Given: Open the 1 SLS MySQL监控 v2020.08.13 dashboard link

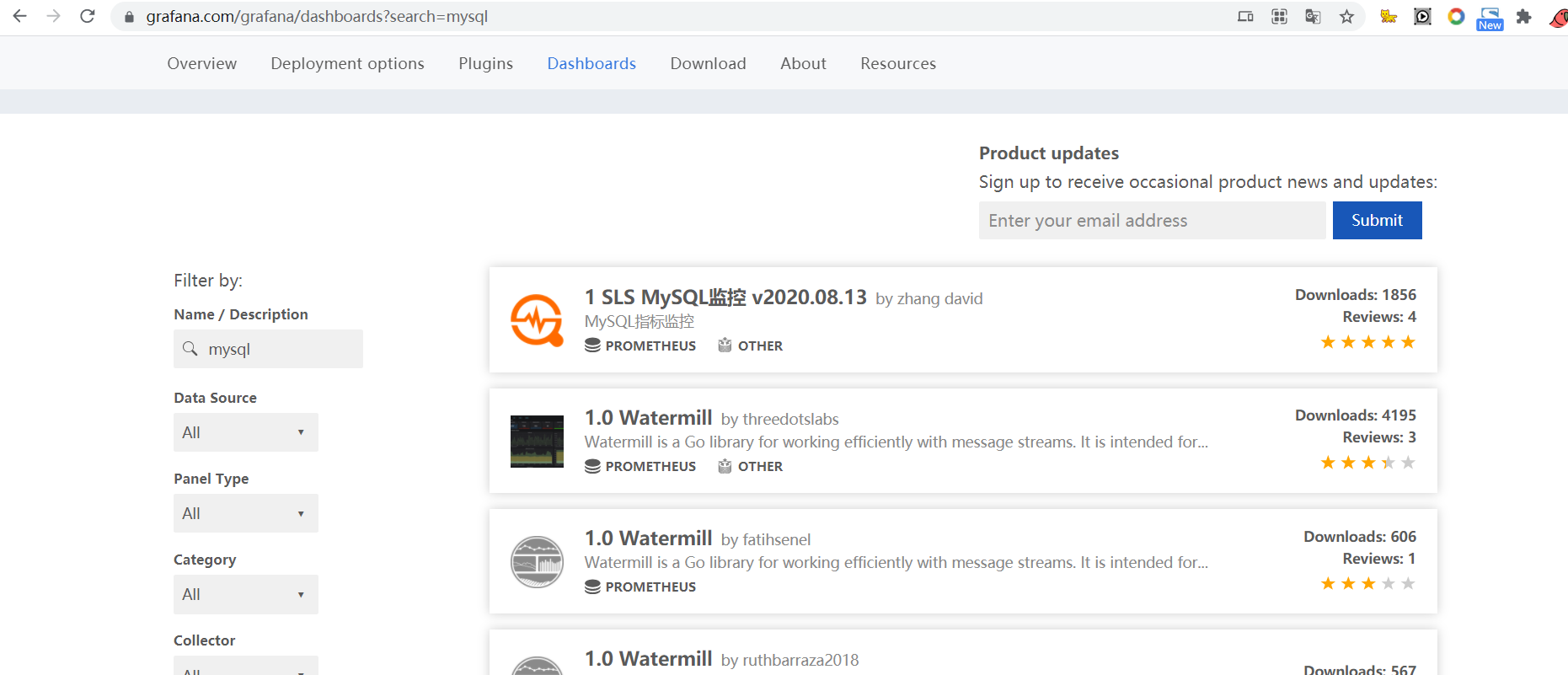Looking at the screenshot, I should click(725, 297).
